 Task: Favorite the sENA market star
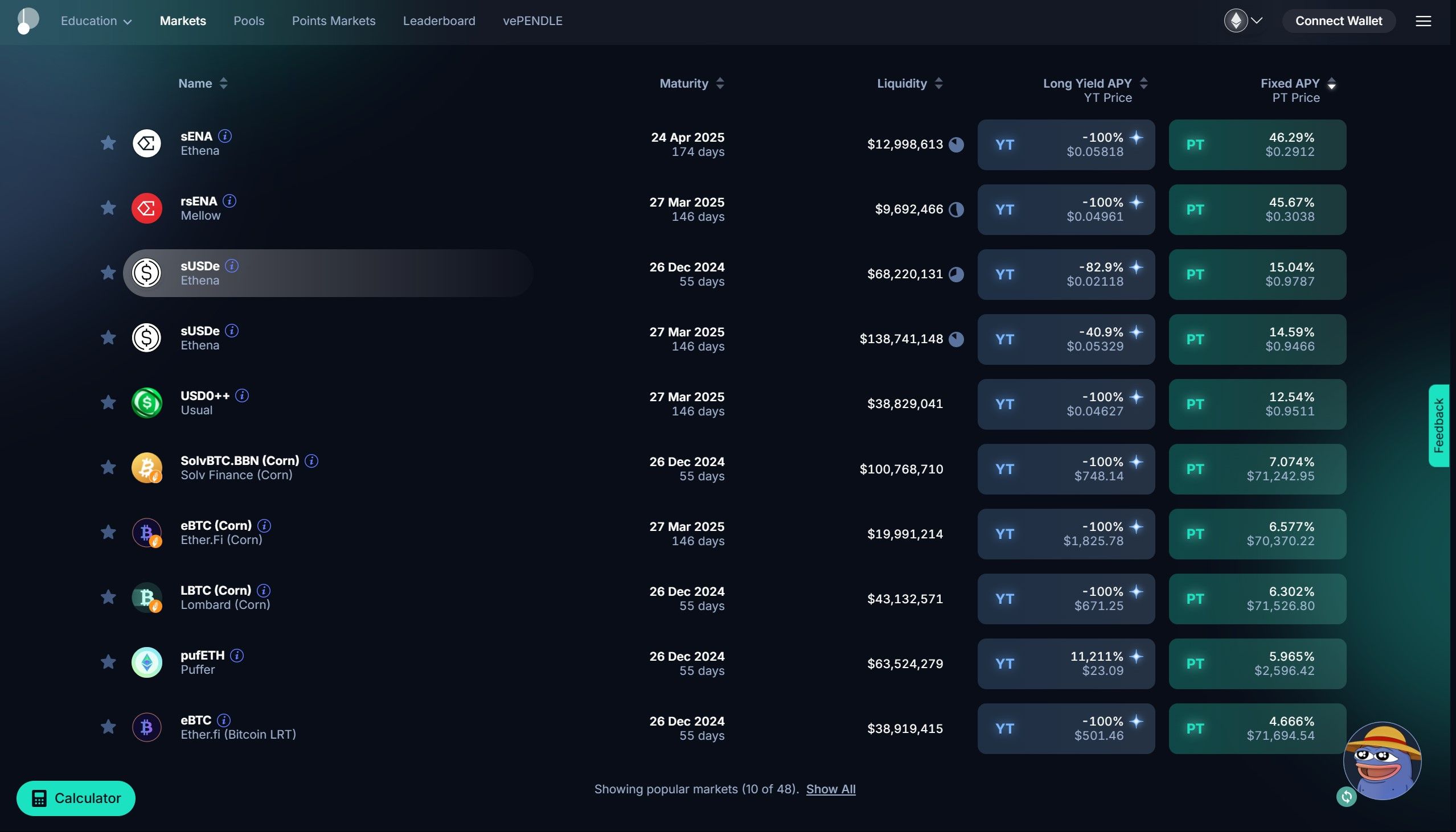[108, 143]
